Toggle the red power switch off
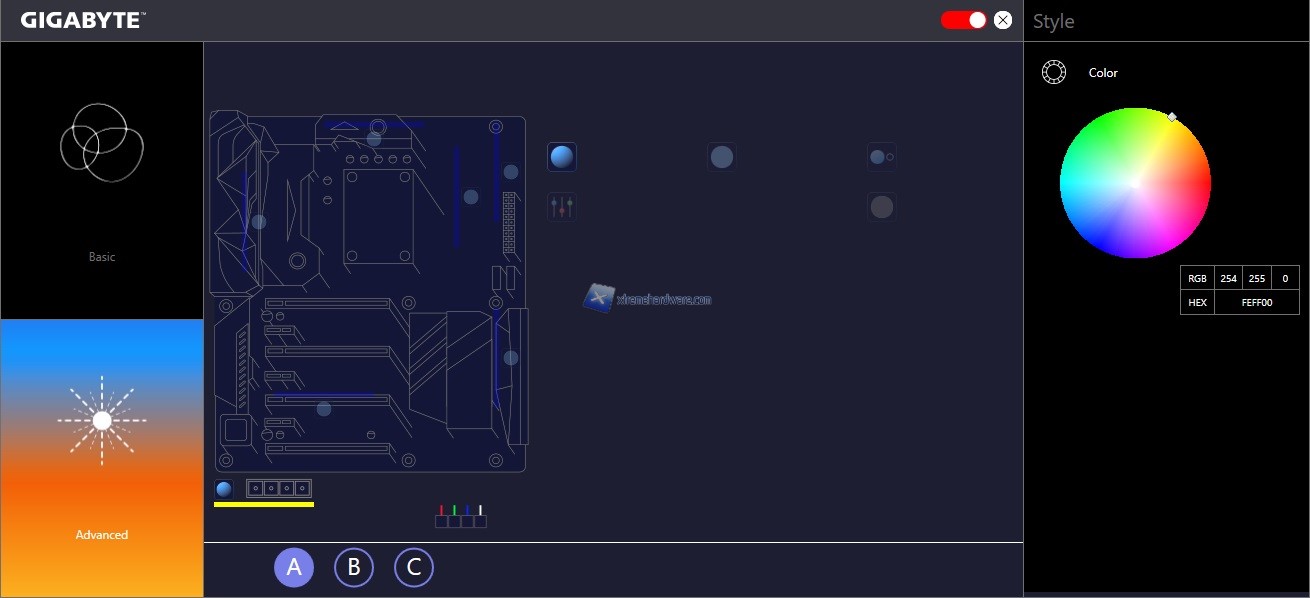 click(962, 19)
